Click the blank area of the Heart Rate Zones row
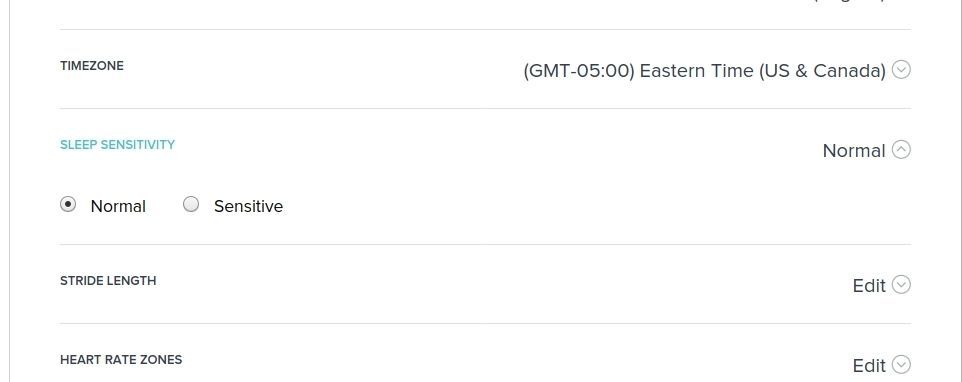 pyautogui.click(x=515, y=364)
